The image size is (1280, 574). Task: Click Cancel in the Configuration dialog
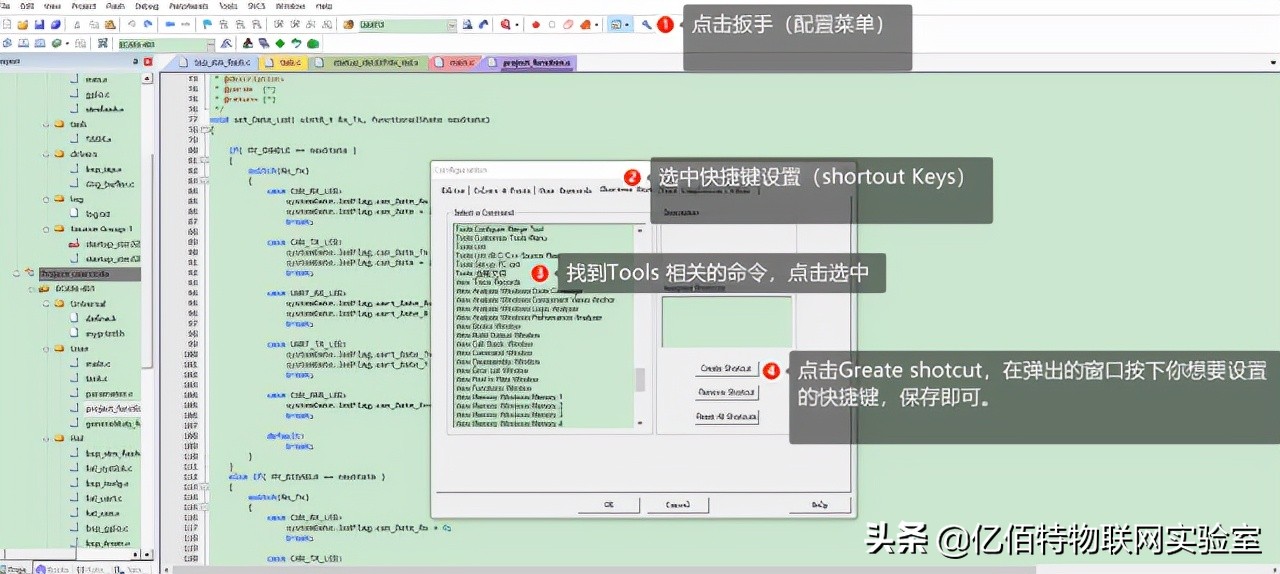pyautogui.click(x=678, y=505)
